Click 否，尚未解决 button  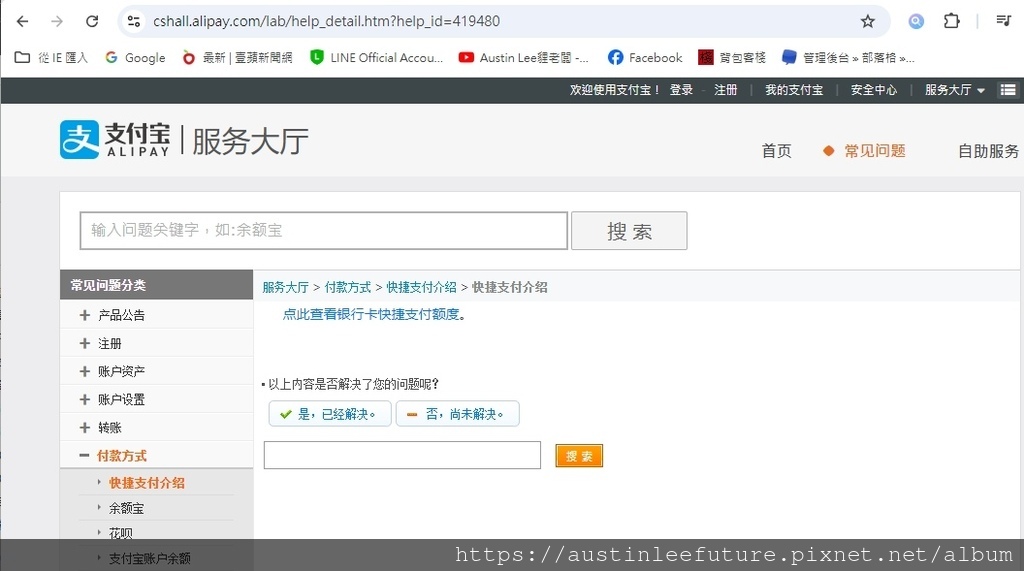[x=457, y=414]
